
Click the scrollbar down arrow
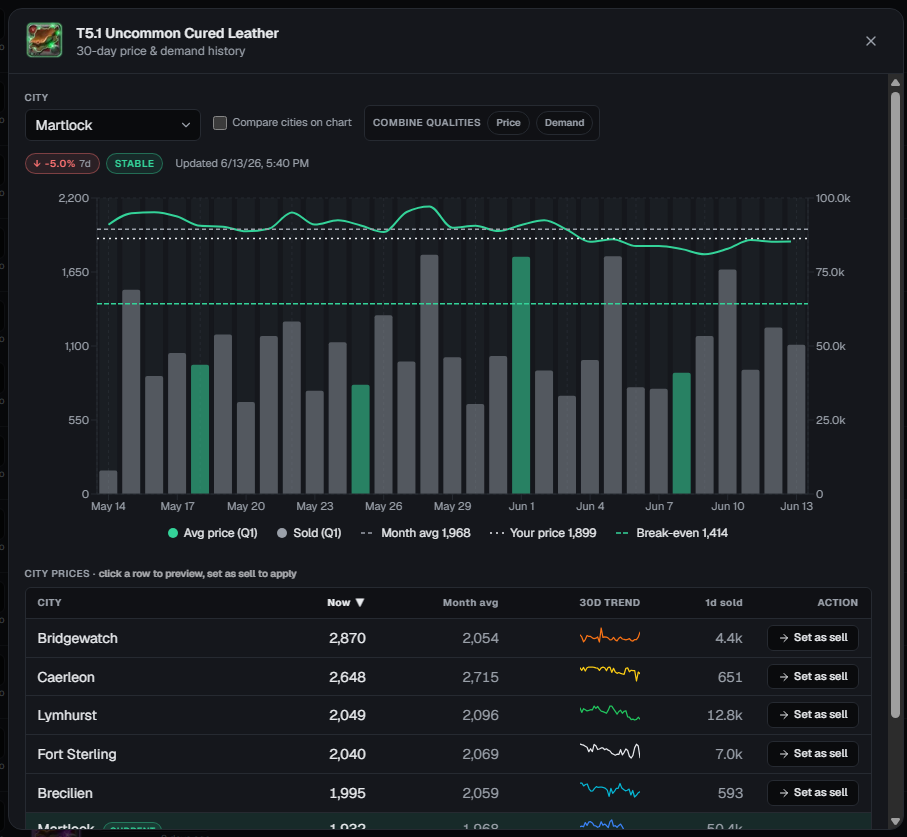click(x=895, y=821)
